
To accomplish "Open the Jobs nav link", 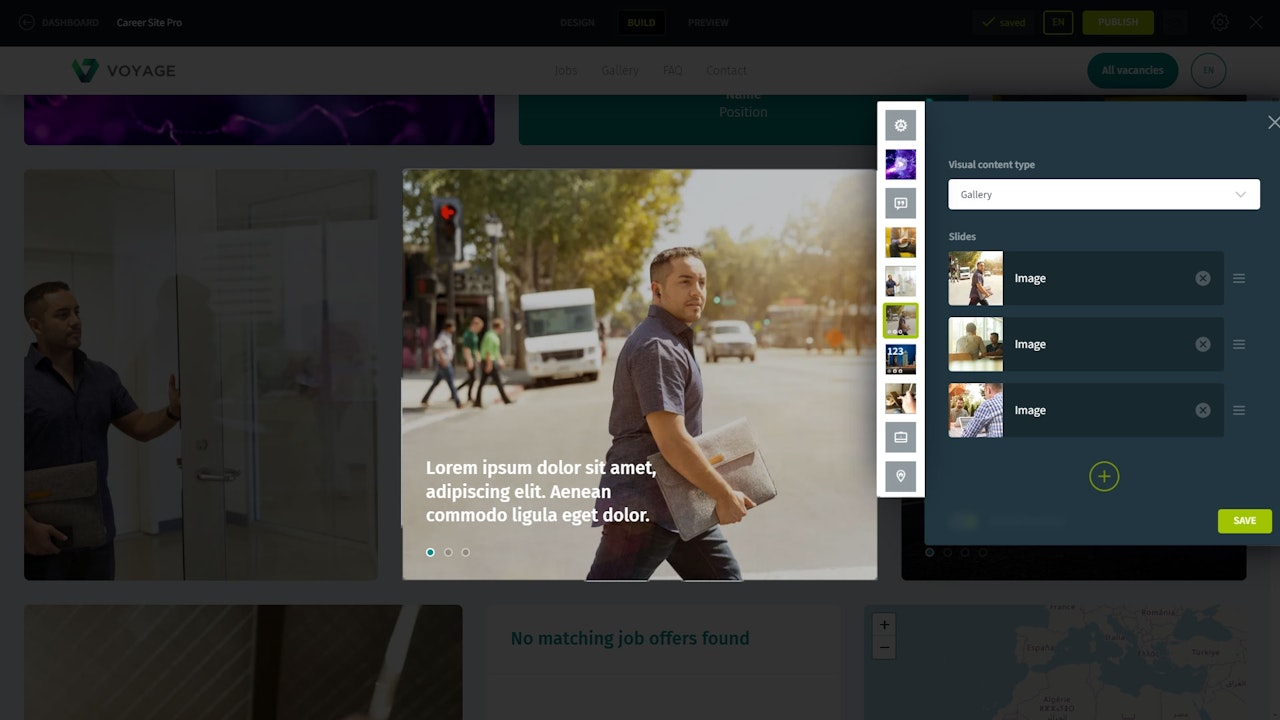I will (566, 70).
